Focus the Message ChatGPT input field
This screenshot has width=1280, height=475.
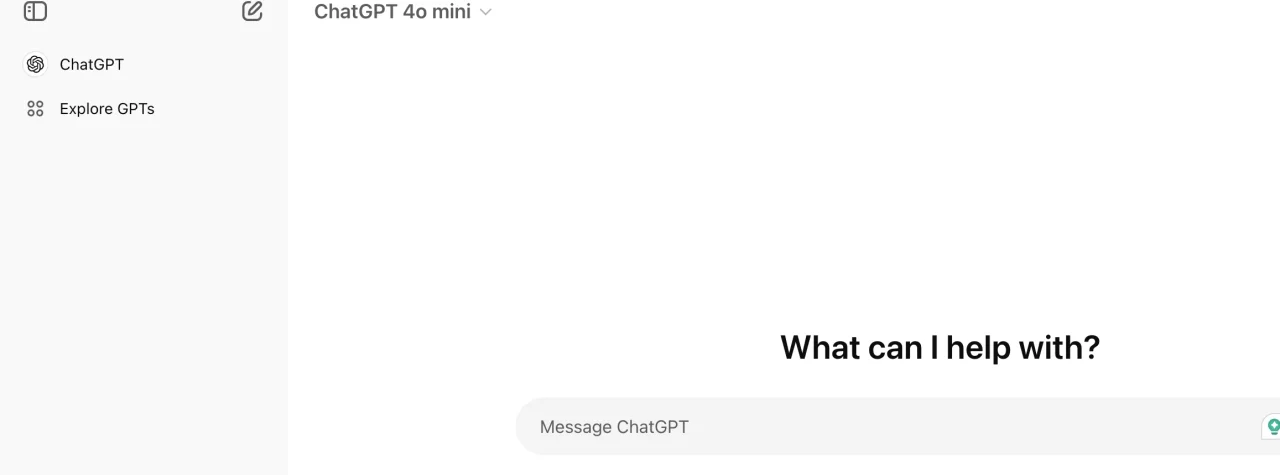tap(897, 427)
